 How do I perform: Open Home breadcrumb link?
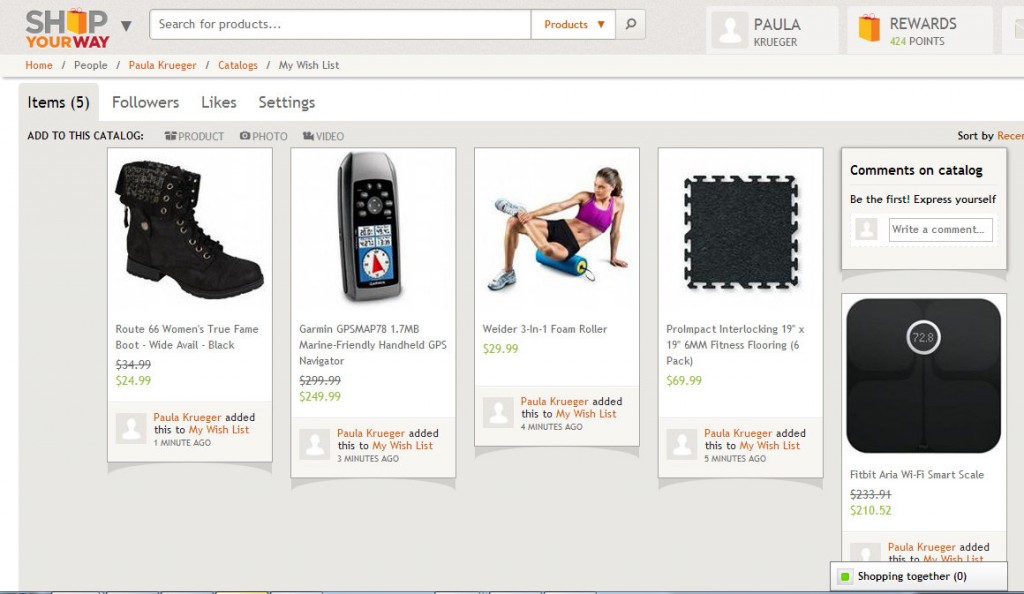click(x=39, y=65)
